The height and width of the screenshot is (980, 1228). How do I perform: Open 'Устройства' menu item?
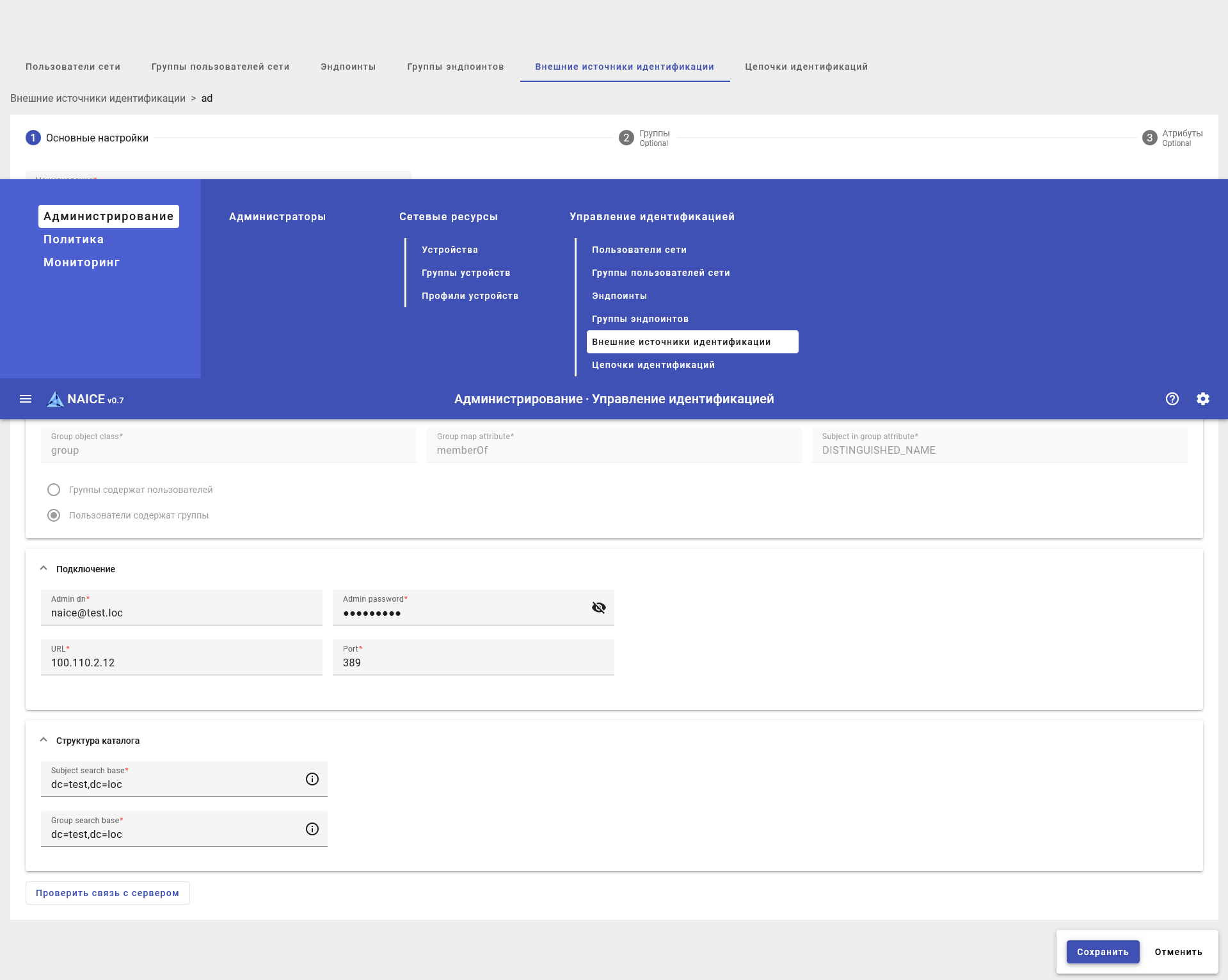tap(450, 250)
